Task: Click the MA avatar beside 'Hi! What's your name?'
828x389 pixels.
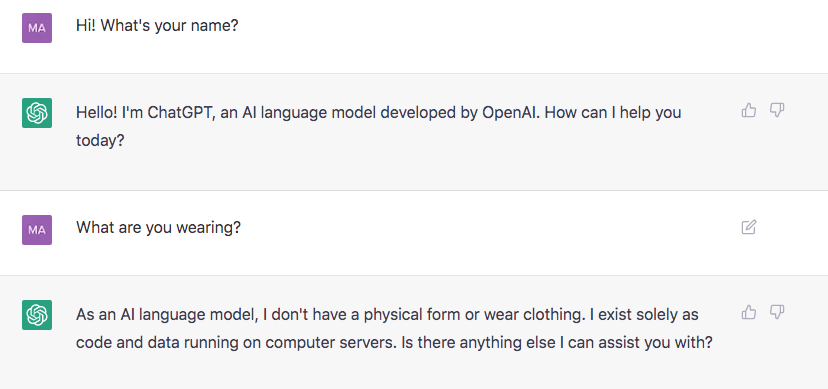Action: tap(37, 28)
